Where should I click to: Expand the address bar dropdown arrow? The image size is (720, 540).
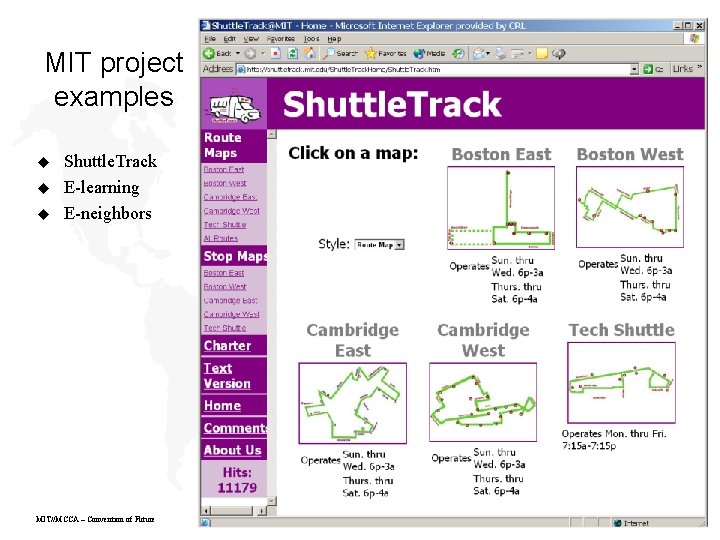(634, 69)
